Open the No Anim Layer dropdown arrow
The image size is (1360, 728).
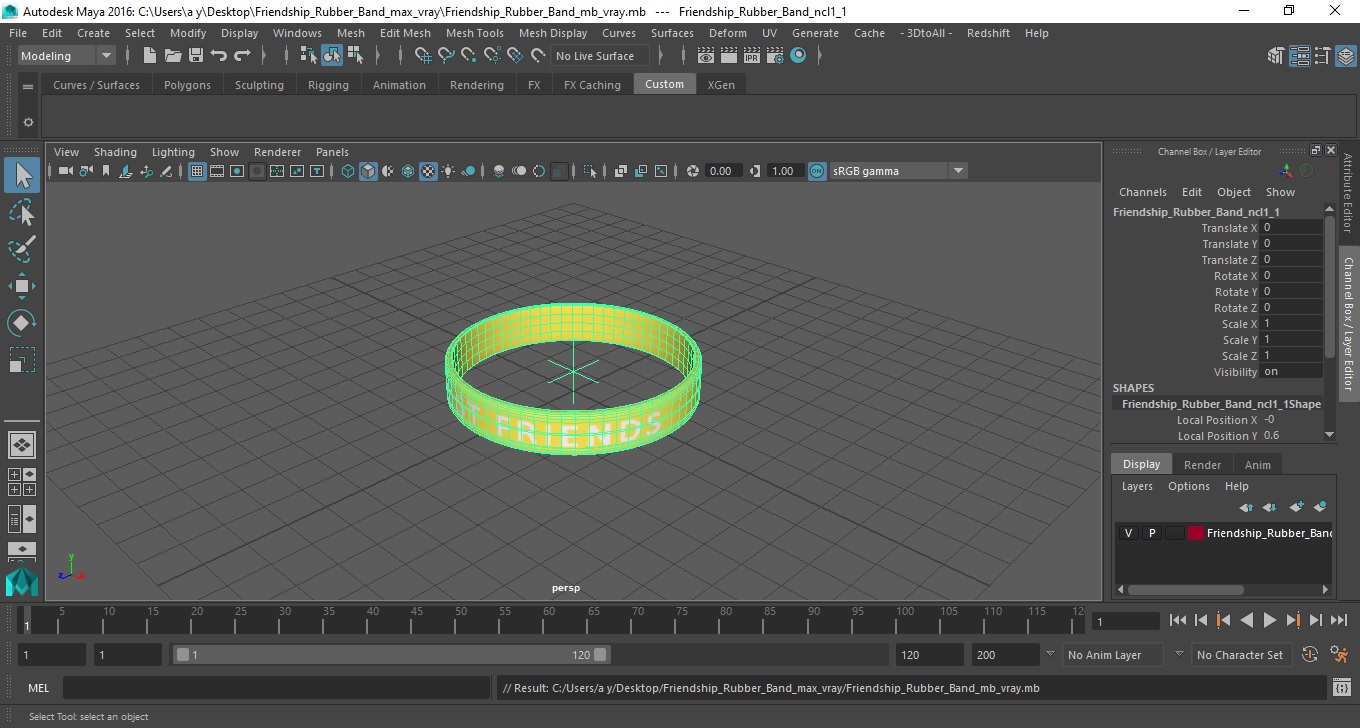(1050, 654)
